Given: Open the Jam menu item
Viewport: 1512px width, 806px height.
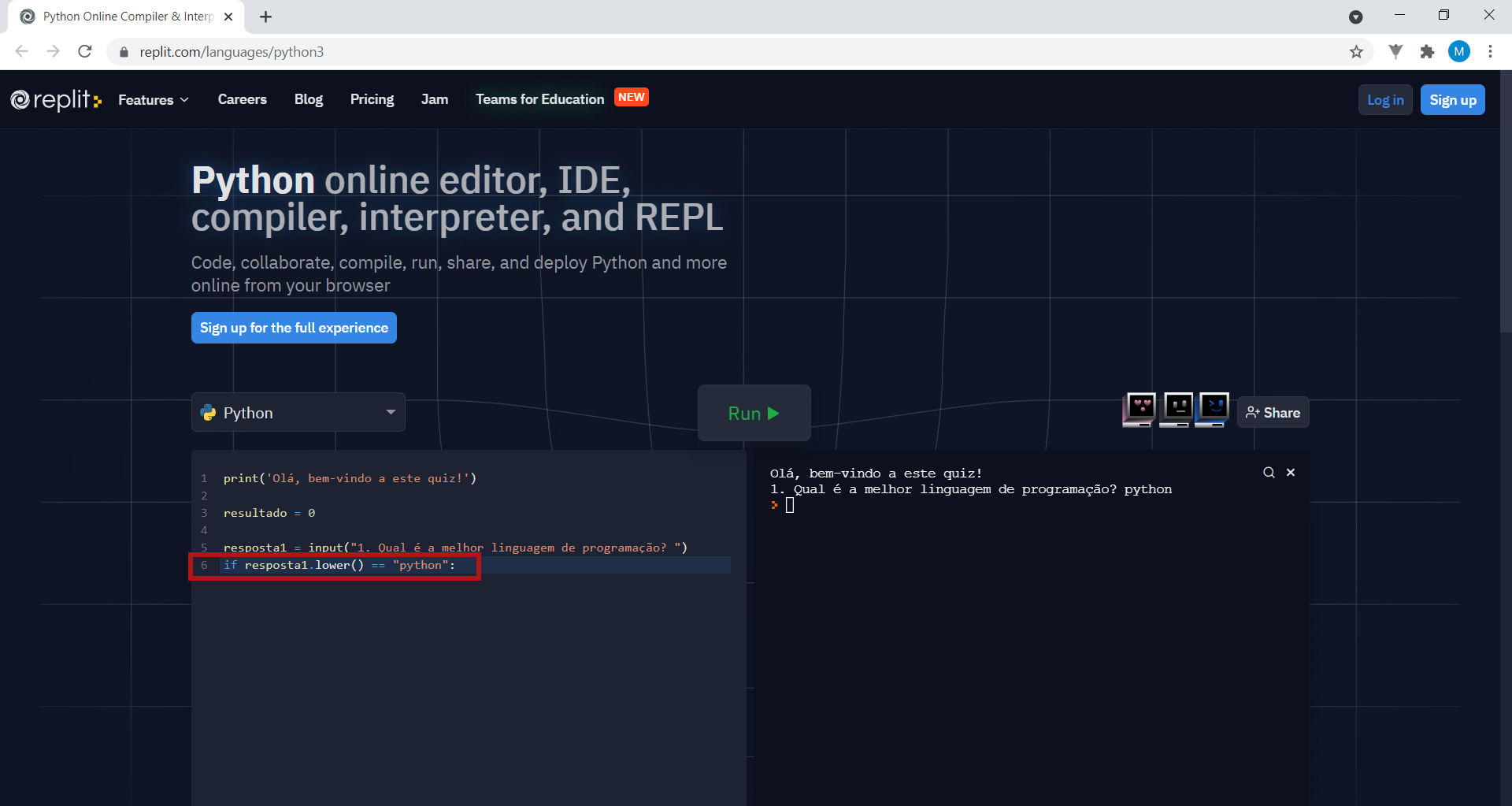Looking at the screenshot, I should (x=435, y=99).
